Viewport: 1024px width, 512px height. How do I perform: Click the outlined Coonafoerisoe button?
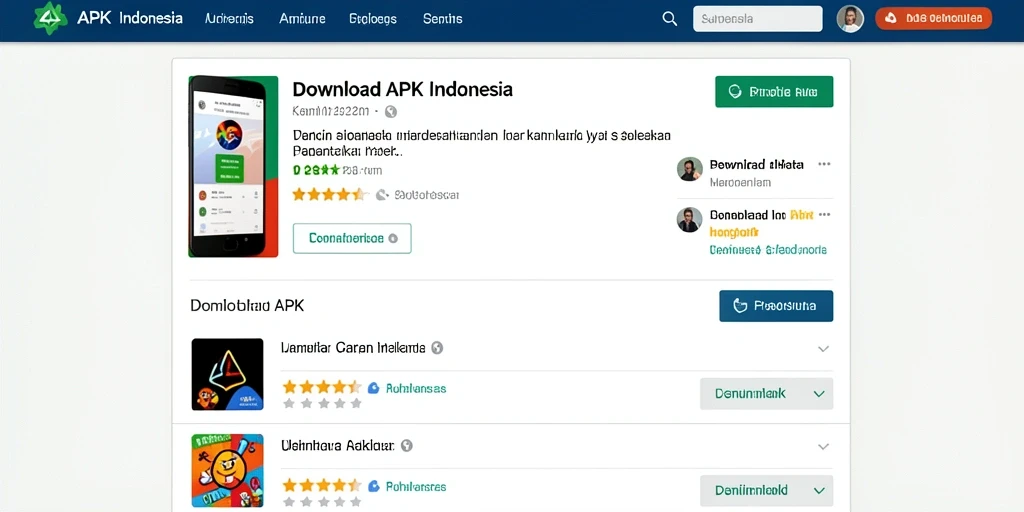click(352, 238)
